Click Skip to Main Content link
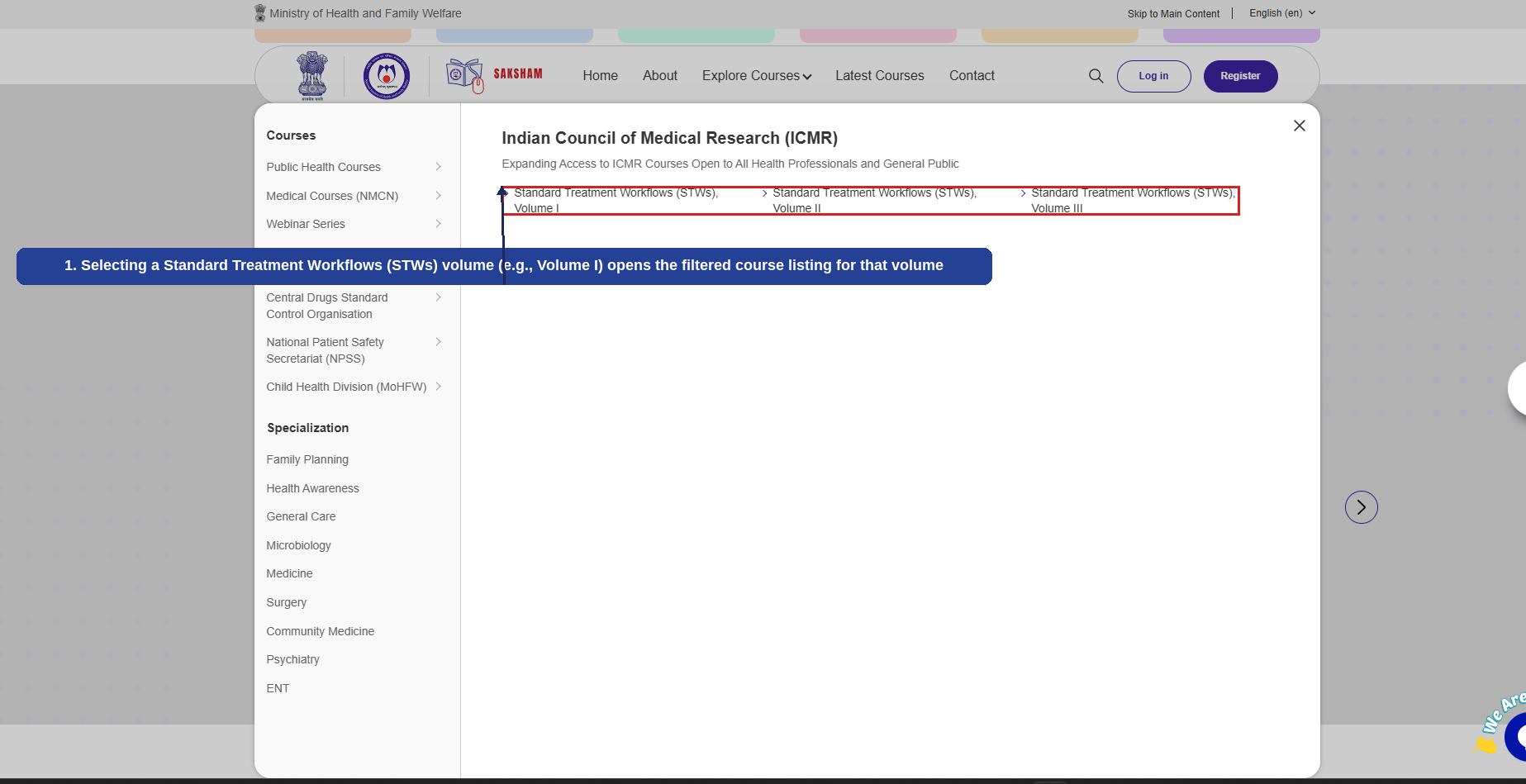 click(1173, 14)
